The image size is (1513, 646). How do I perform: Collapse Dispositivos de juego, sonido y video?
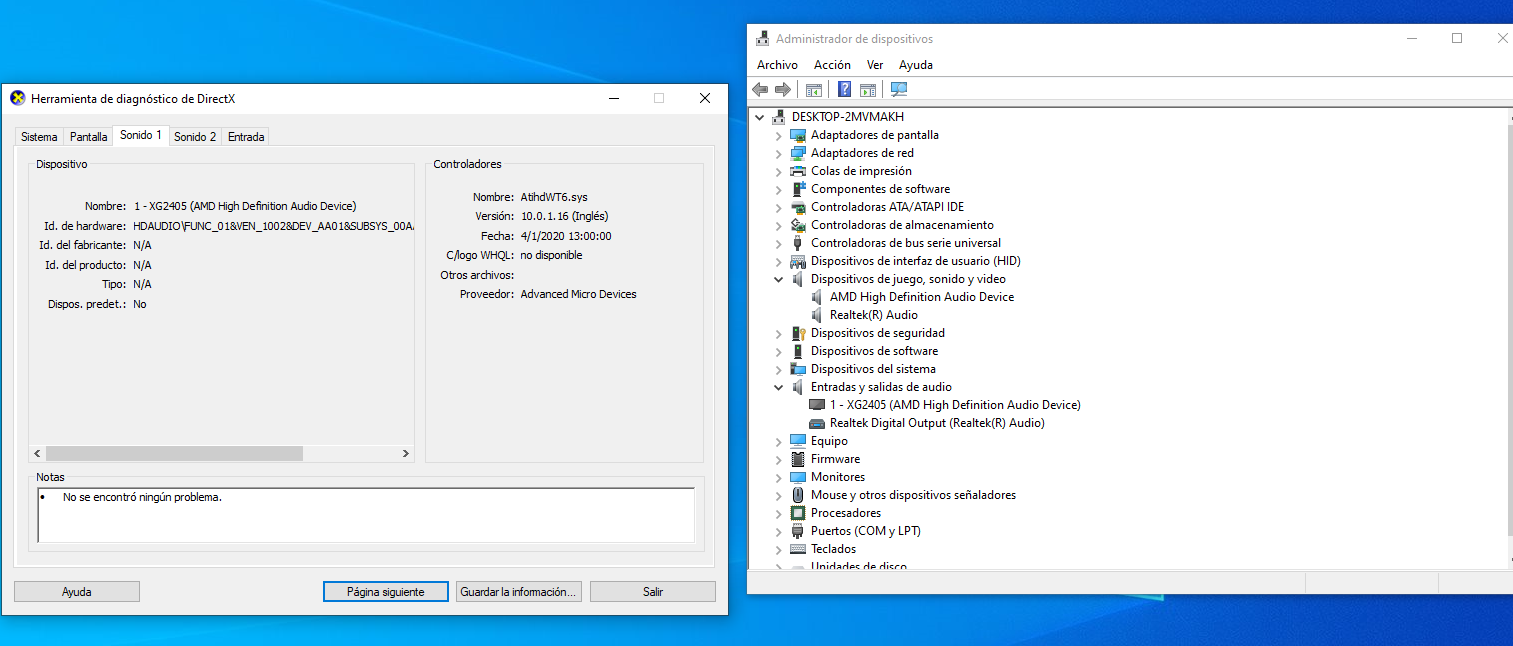point(779,280)
